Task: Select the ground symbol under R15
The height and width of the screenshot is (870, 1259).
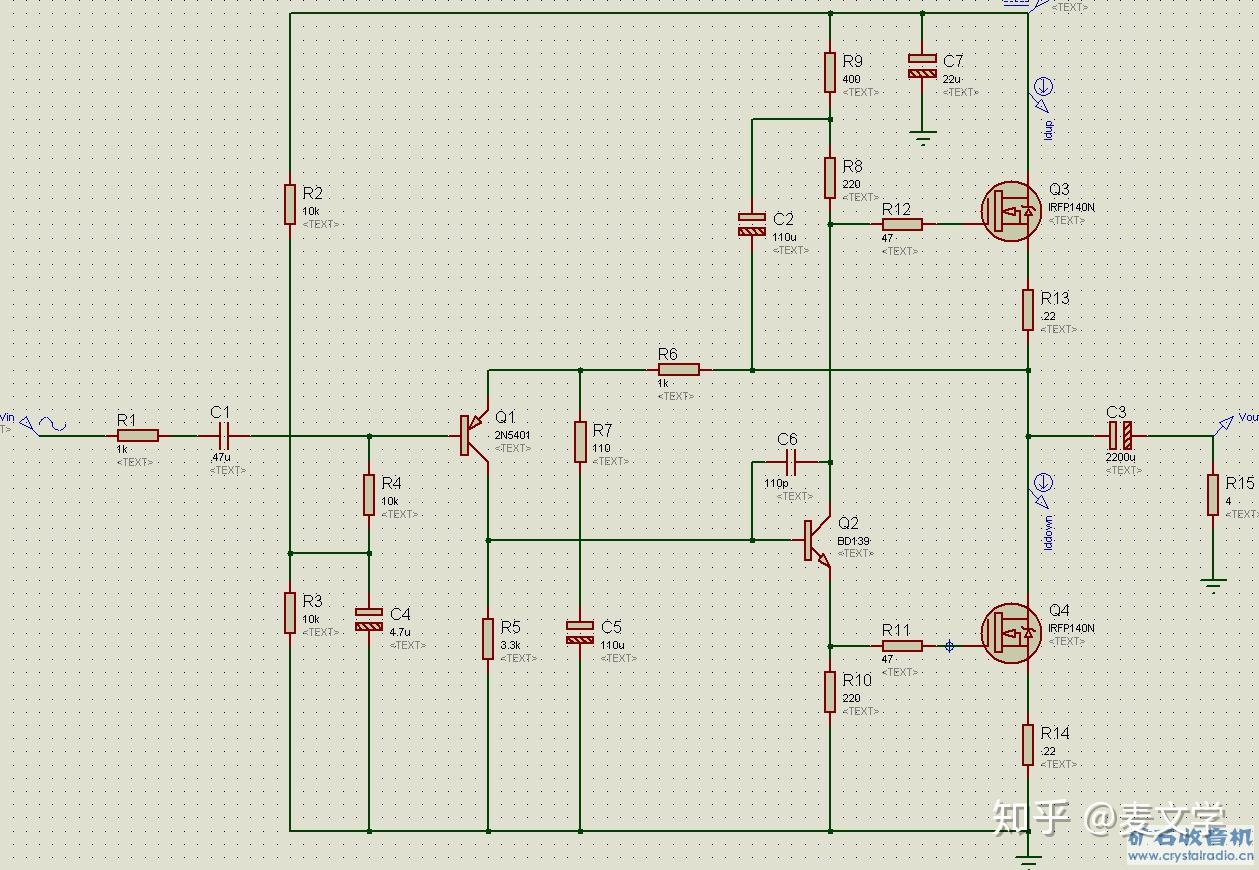Action: 1213,584
